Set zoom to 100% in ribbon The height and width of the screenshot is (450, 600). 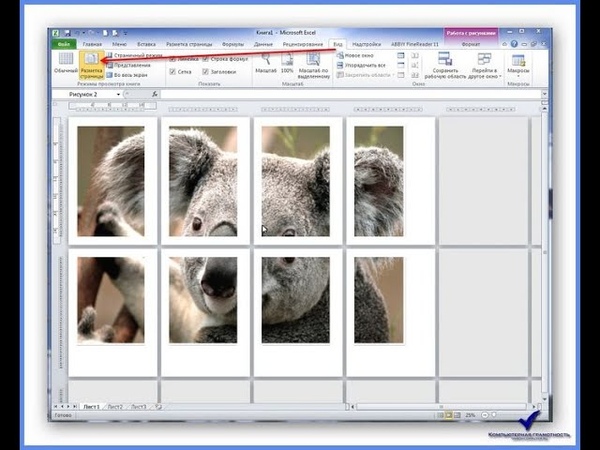pos(287,63)
